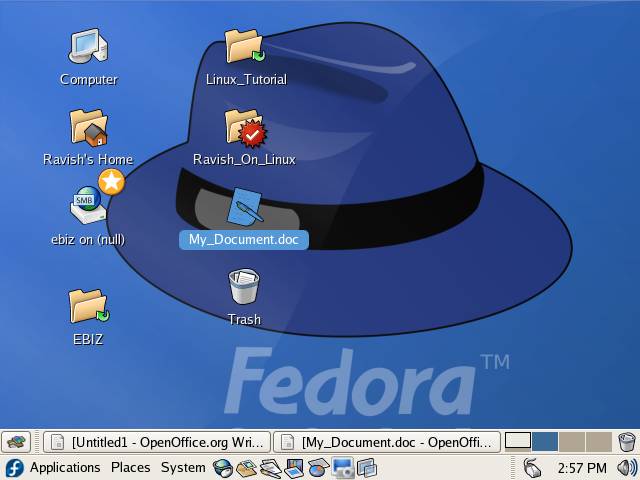This screenshot has width=640, height=480.
Task: Open the Computer desktop icon
Action: point(88,48)
